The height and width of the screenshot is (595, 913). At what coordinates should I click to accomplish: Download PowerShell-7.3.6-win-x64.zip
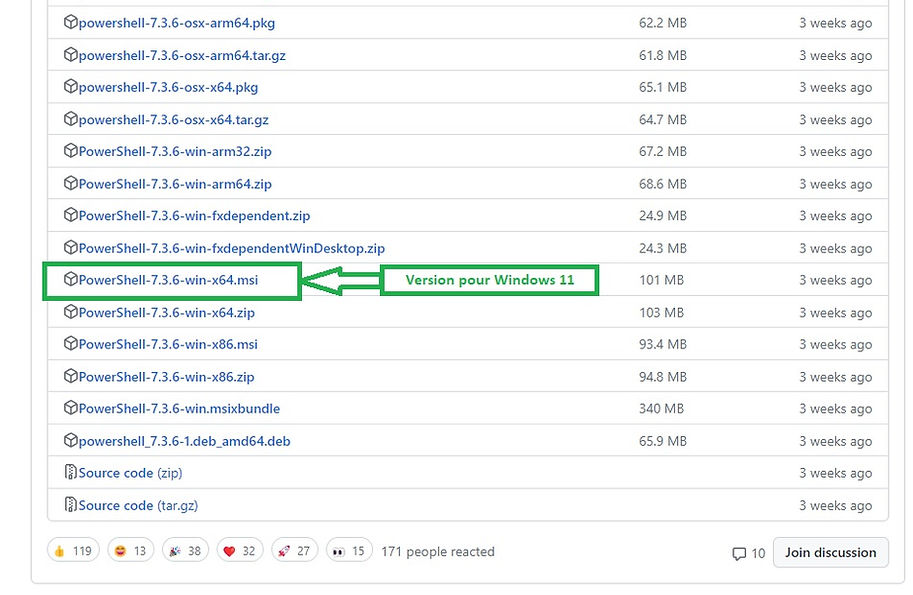(167, 313)
